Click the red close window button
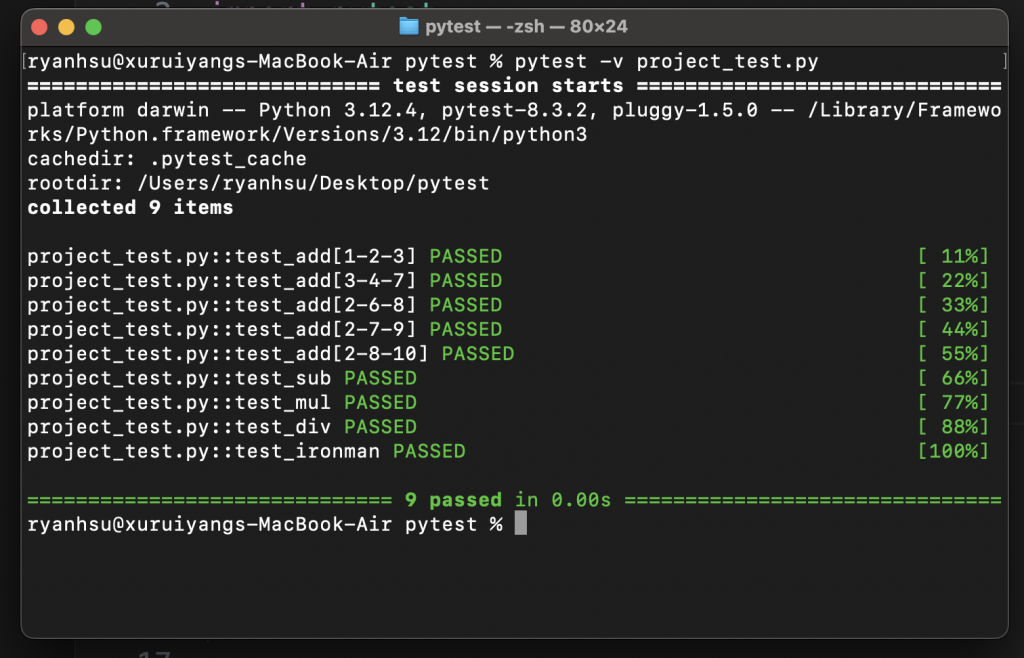 point(39,27)
